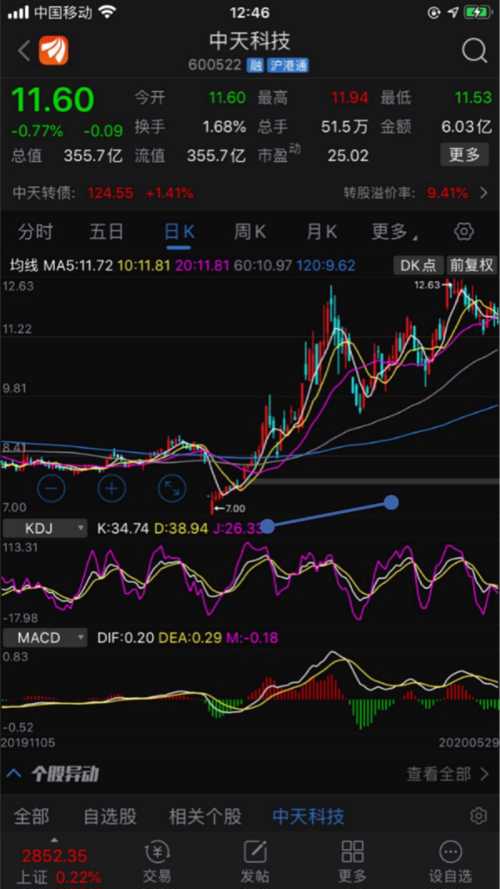The height and width of the screenshot is (889, 500).
Task: Tap 上证 index value 2852.35
Action: pos(54,856)
